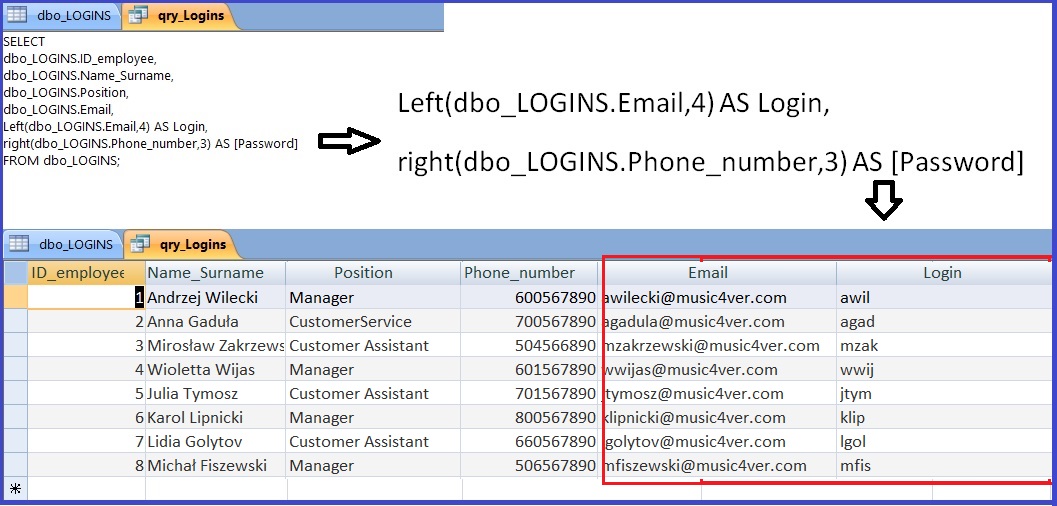Screen dimensions: 1057x506
Task: Select phone number cell 504566890
Action: pyautogui.click(x=555, y=345)
